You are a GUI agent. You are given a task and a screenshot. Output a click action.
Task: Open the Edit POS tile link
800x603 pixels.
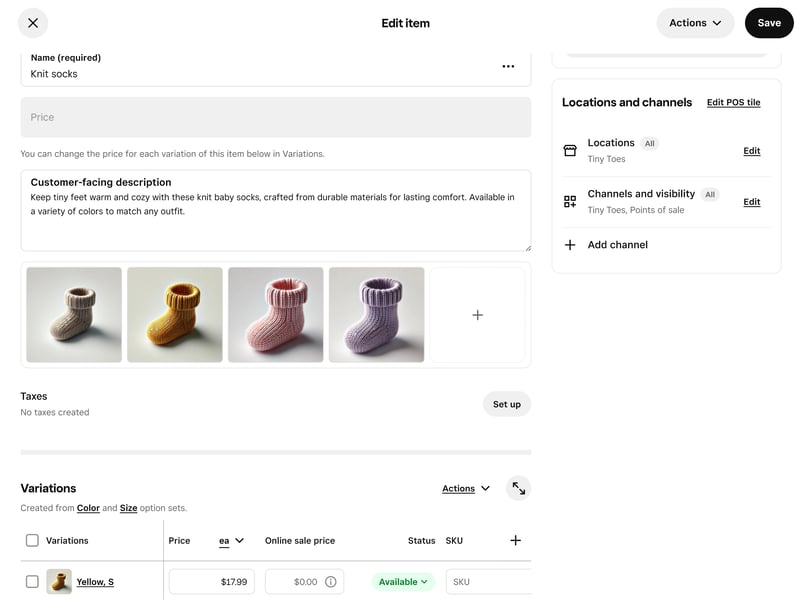point(733,102)
